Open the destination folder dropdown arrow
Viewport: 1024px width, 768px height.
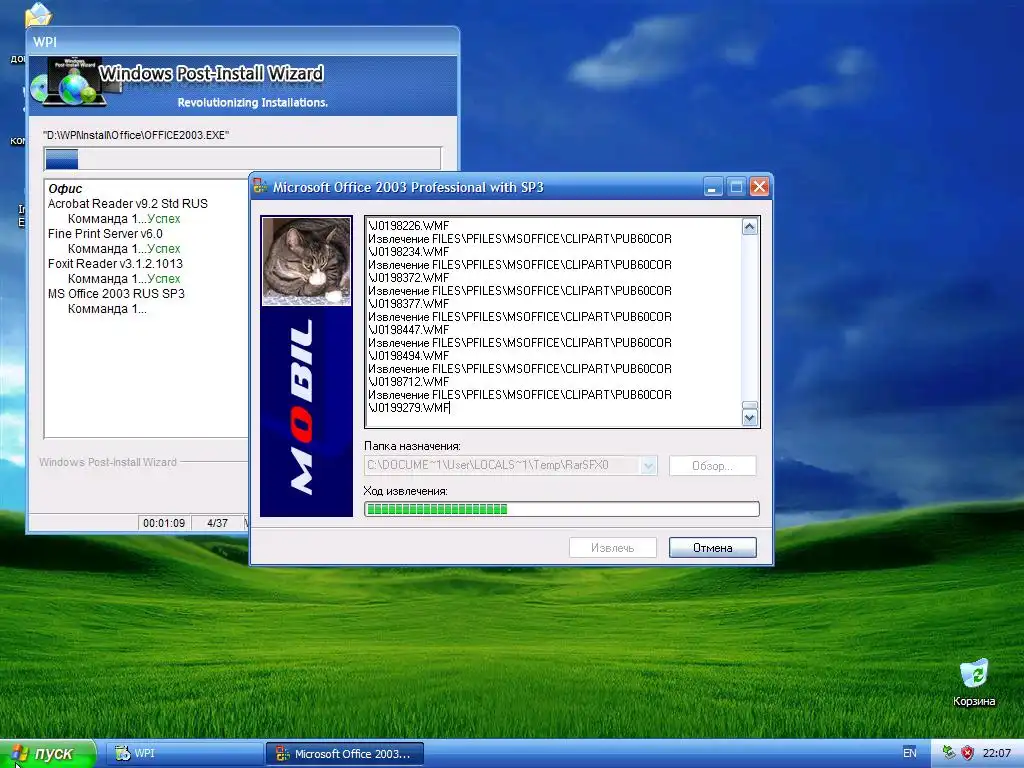648,466
